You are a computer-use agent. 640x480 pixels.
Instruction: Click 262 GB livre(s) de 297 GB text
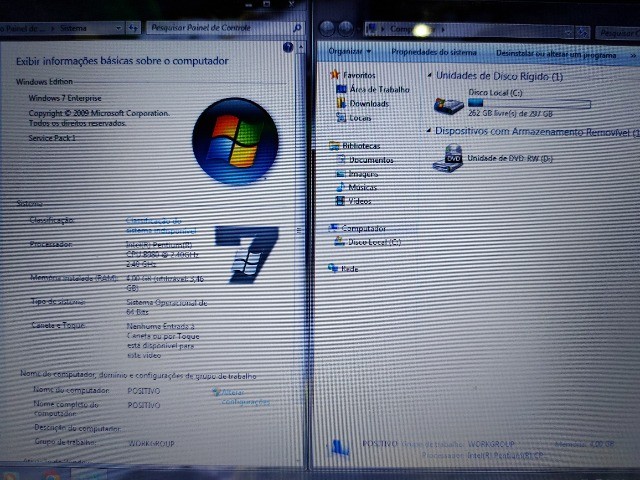point(510,113)
